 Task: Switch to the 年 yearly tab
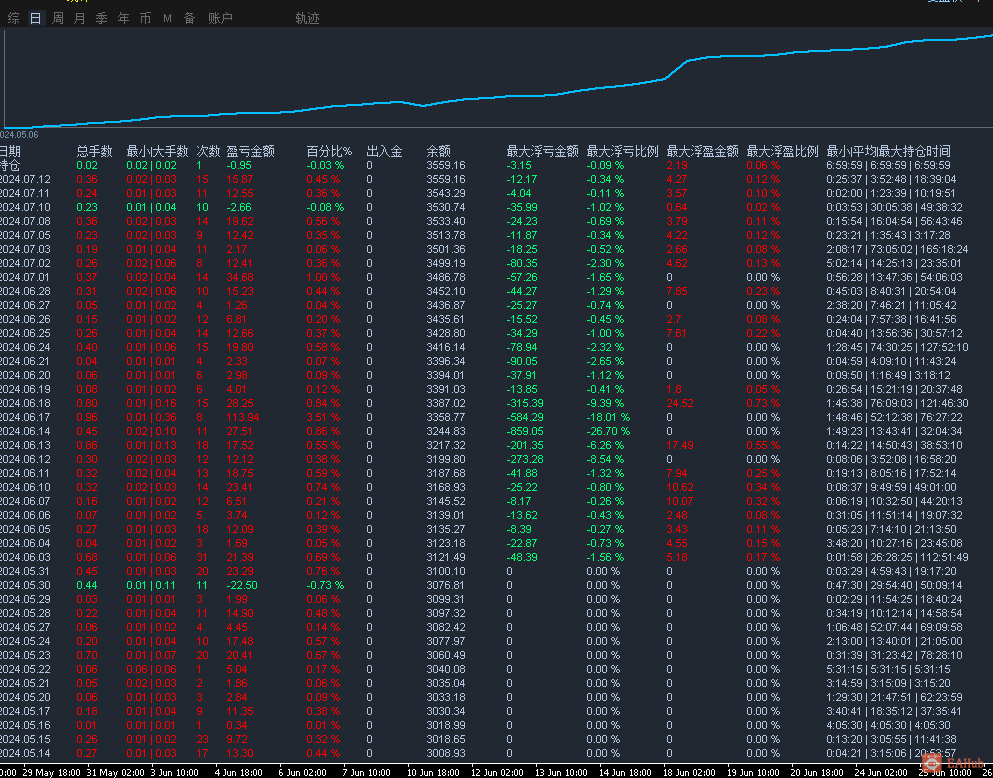pos(123,18)
